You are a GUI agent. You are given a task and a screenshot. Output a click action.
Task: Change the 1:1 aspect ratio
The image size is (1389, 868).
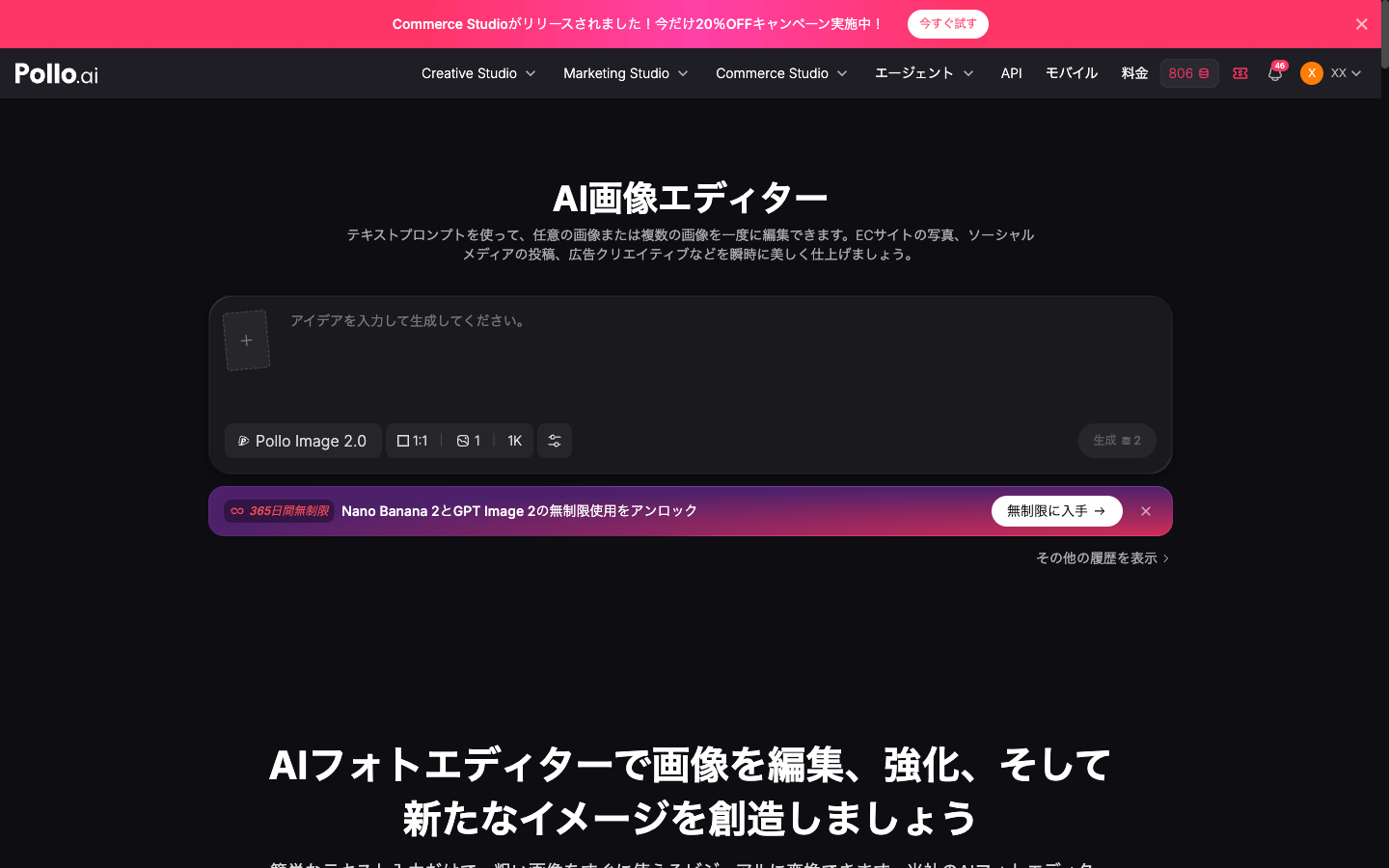[413, 441]
